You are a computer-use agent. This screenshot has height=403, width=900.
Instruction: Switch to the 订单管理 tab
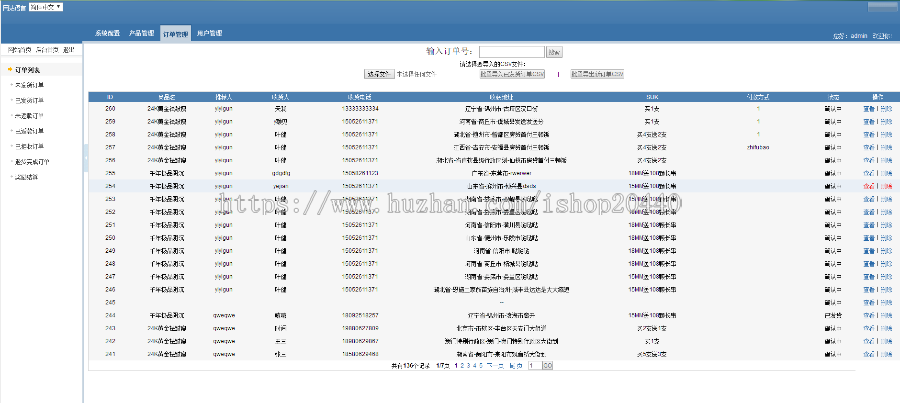[175, 34]
